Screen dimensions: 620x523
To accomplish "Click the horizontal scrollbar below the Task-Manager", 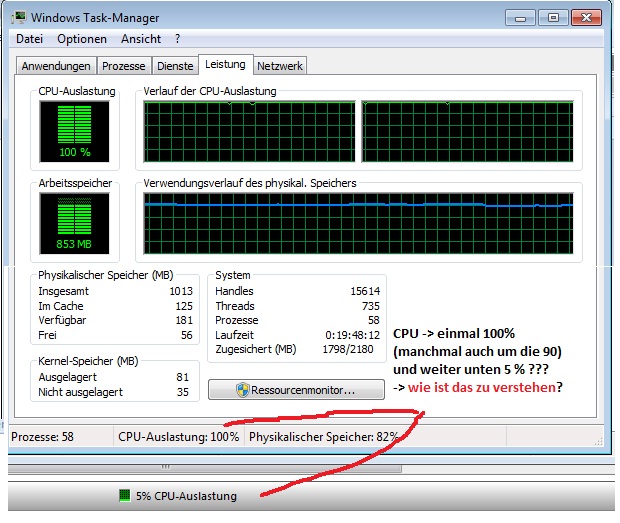I will tap(205, 468).
